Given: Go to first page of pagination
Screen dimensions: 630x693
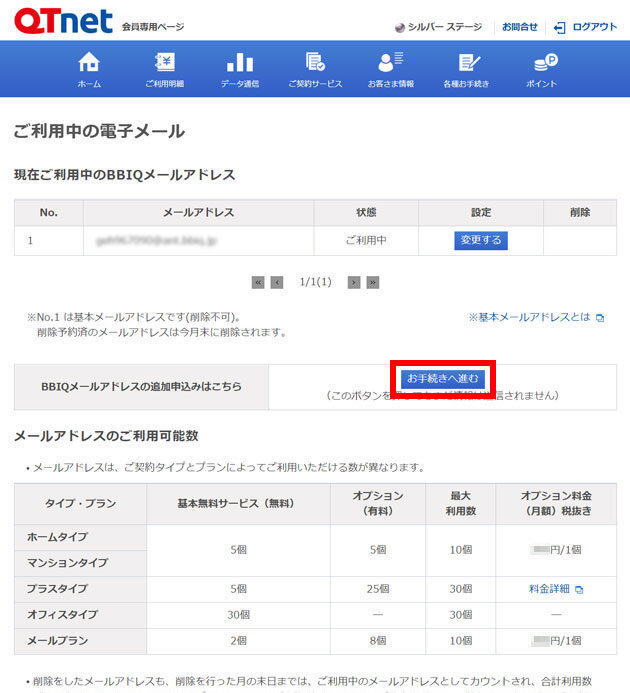Looking at the screenshot, I should 258,283.
